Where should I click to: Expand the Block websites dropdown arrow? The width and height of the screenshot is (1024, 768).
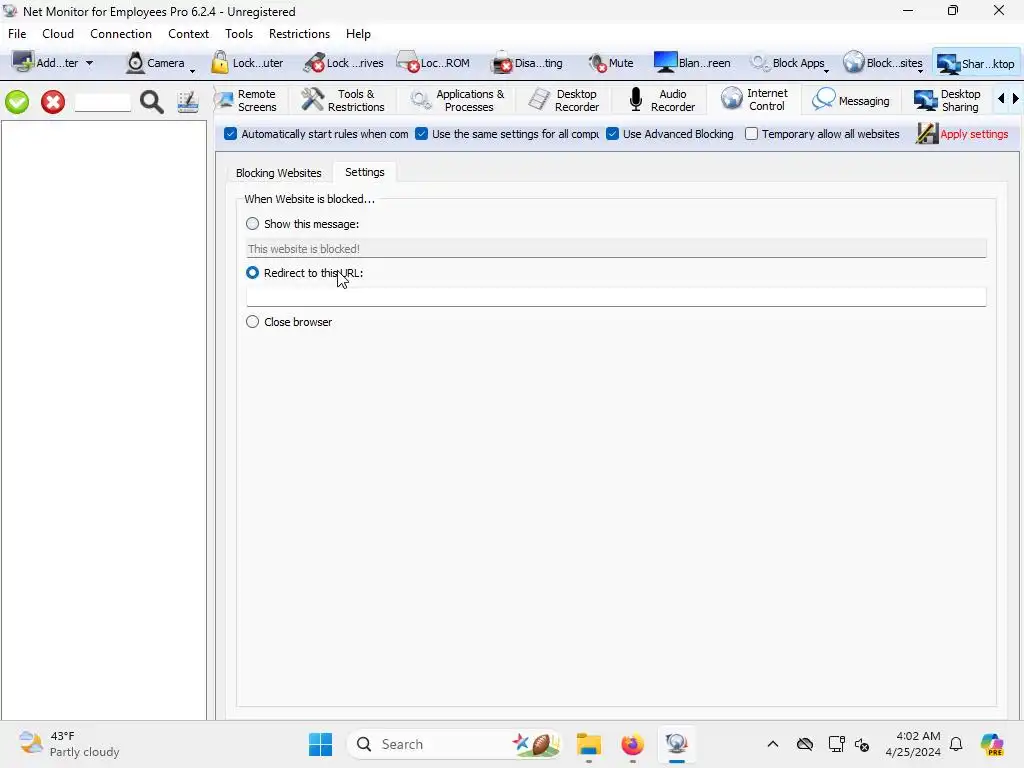[920, 71]
